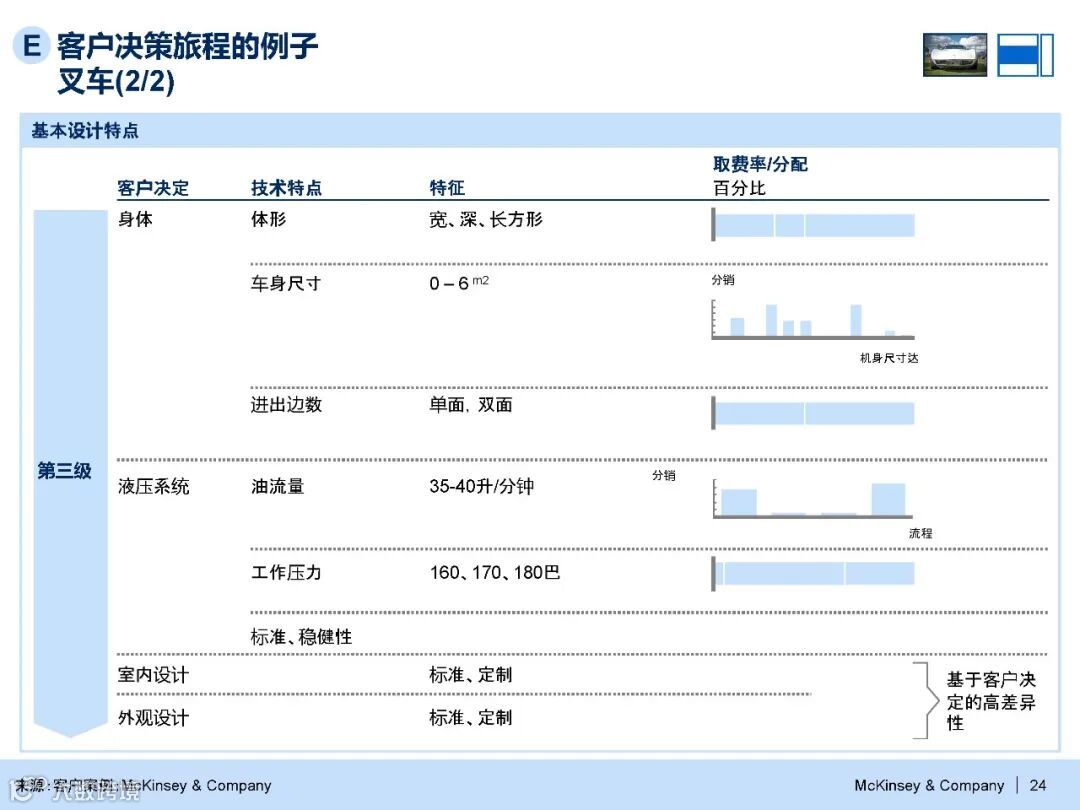Click the page number 24
The image size is (1080, 810).
(1038, 785)
